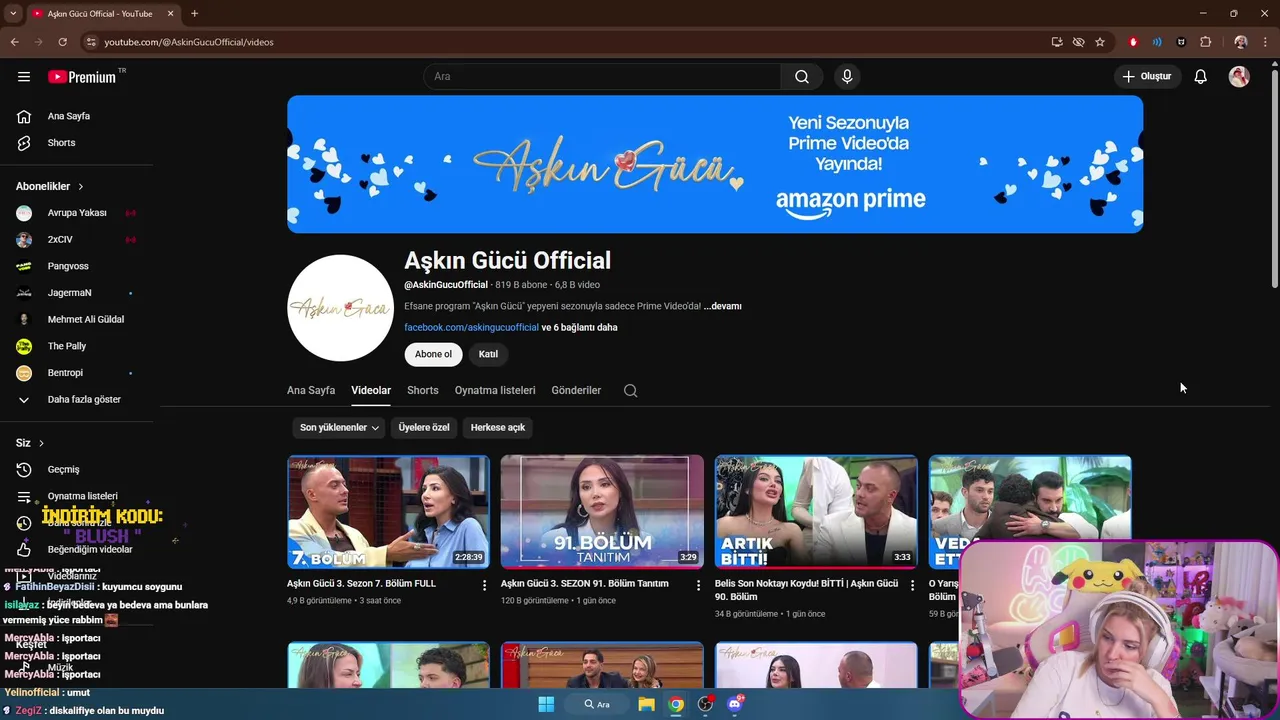Viewport: 1280px width, 720px height.
Task: Open options for the 91. Bölüm Tanıtım video
Action: 698,584
